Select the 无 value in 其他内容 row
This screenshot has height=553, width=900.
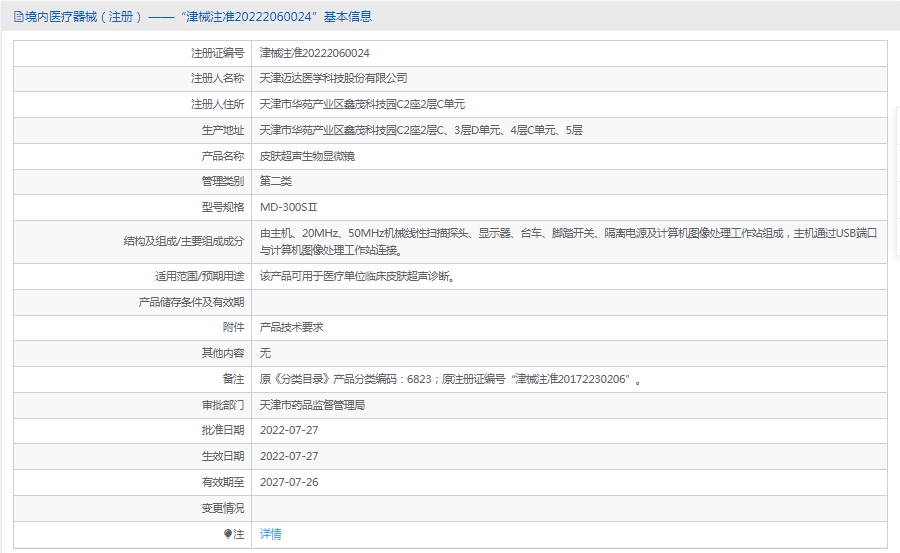click(265, 353)
